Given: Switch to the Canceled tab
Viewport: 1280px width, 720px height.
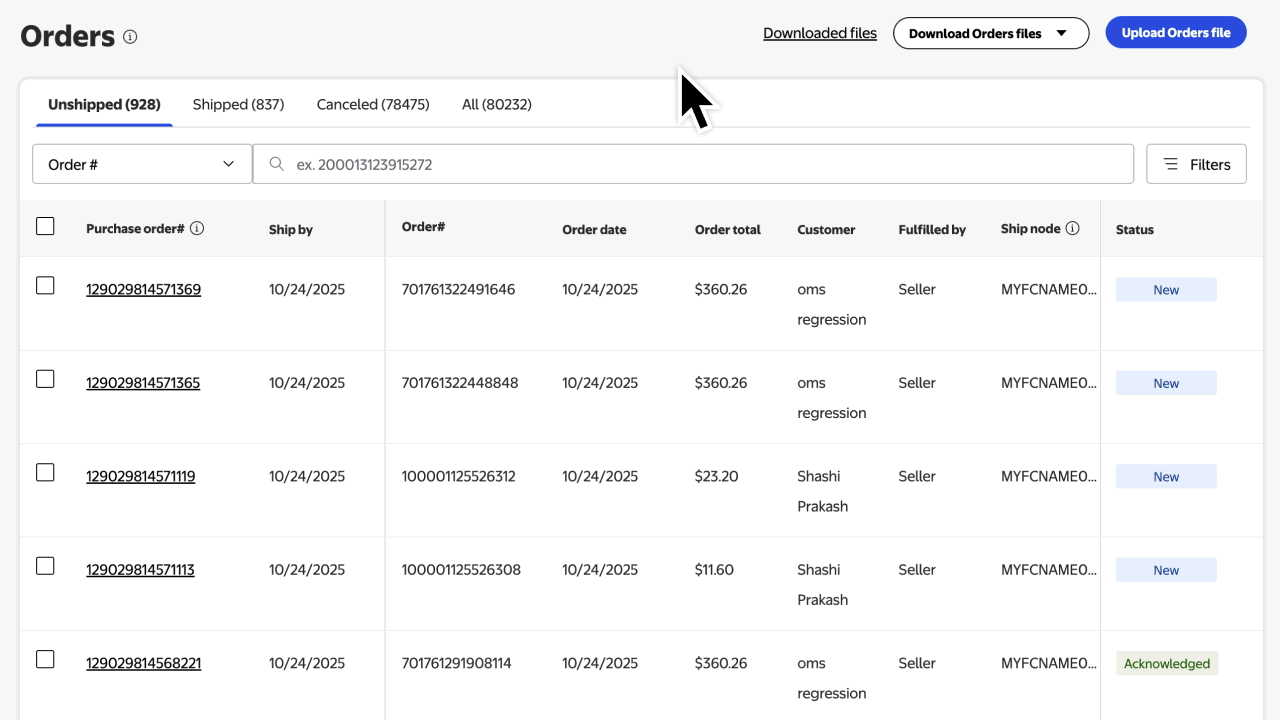Looking at the screenshot, I should coord(372,104).
